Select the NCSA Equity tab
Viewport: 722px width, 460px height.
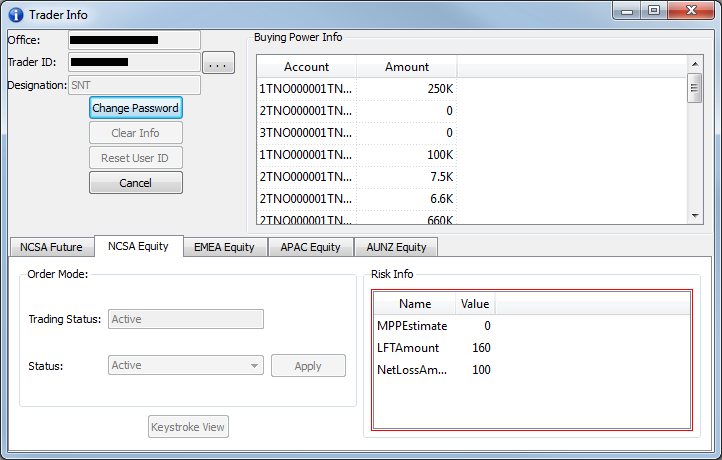138,246
